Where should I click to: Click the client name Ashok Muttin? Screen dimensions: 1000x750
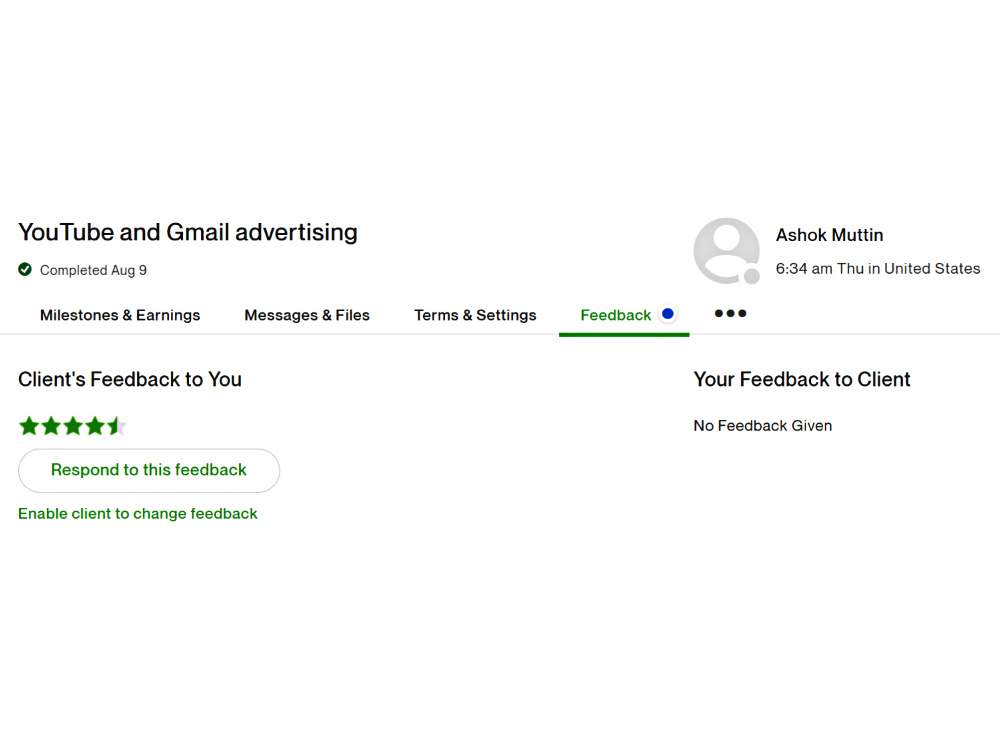829,235
